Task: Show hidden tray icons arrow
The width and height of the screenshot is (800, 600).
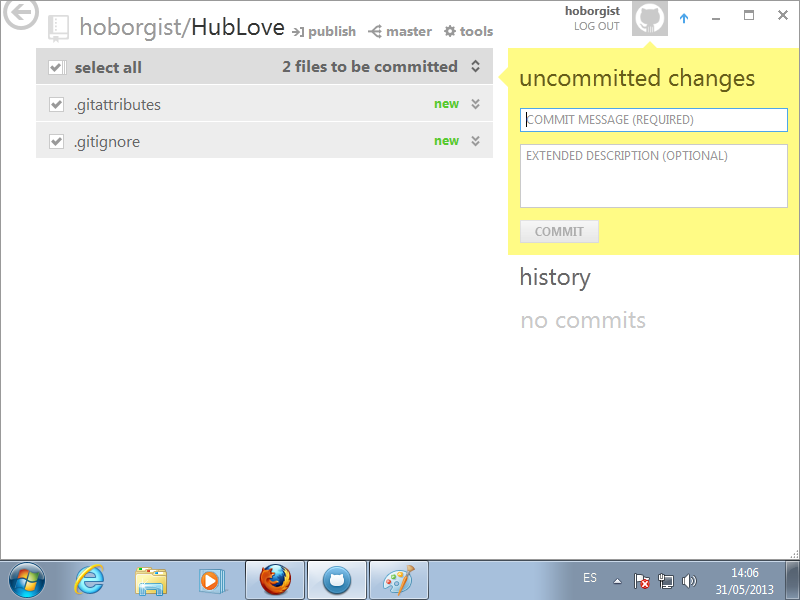Action: (617, 581)
